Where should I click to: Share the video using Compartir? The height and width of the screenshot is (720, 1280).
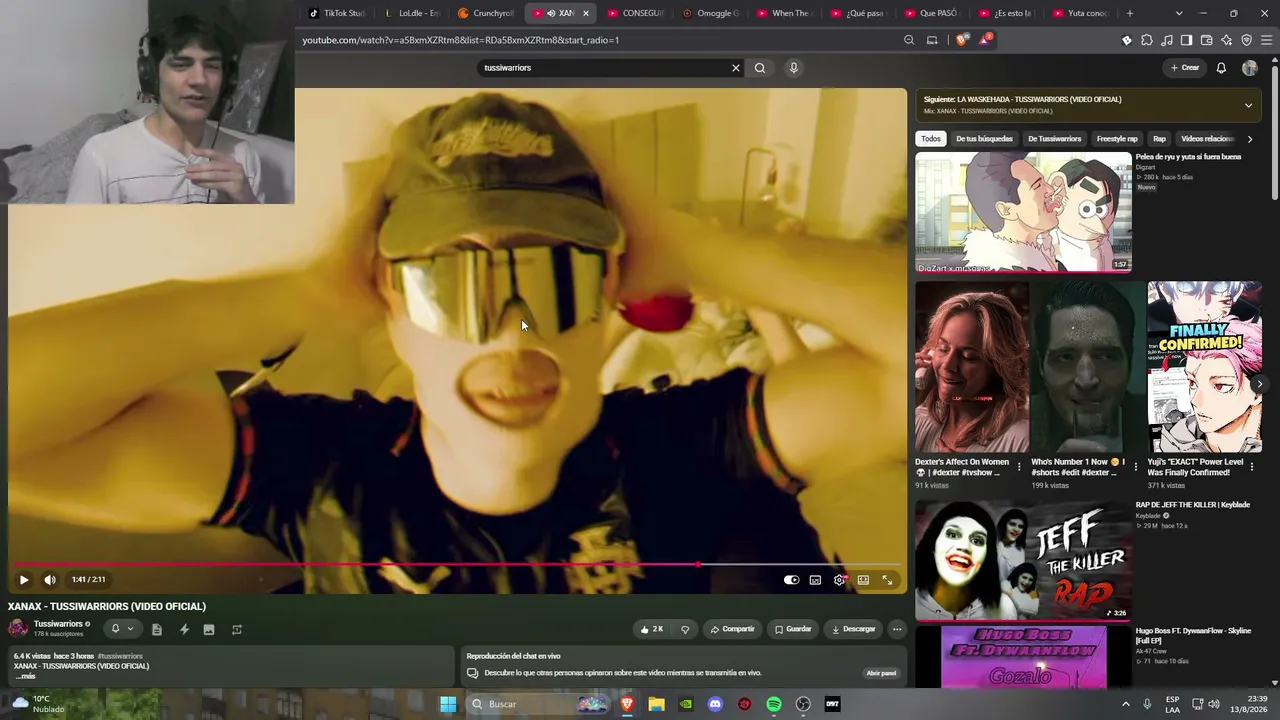[732, 629]
